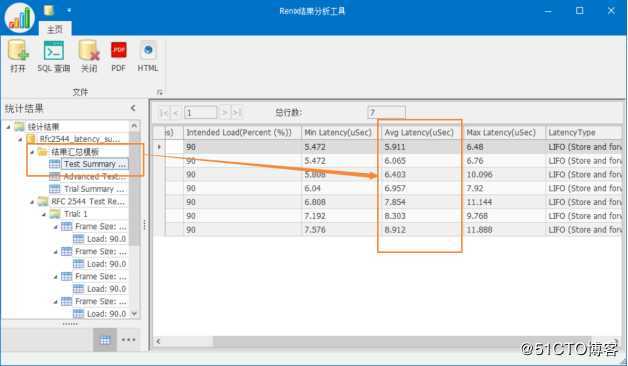Collapse the second Frame Size node
The image size is (628, 366).
56,252
